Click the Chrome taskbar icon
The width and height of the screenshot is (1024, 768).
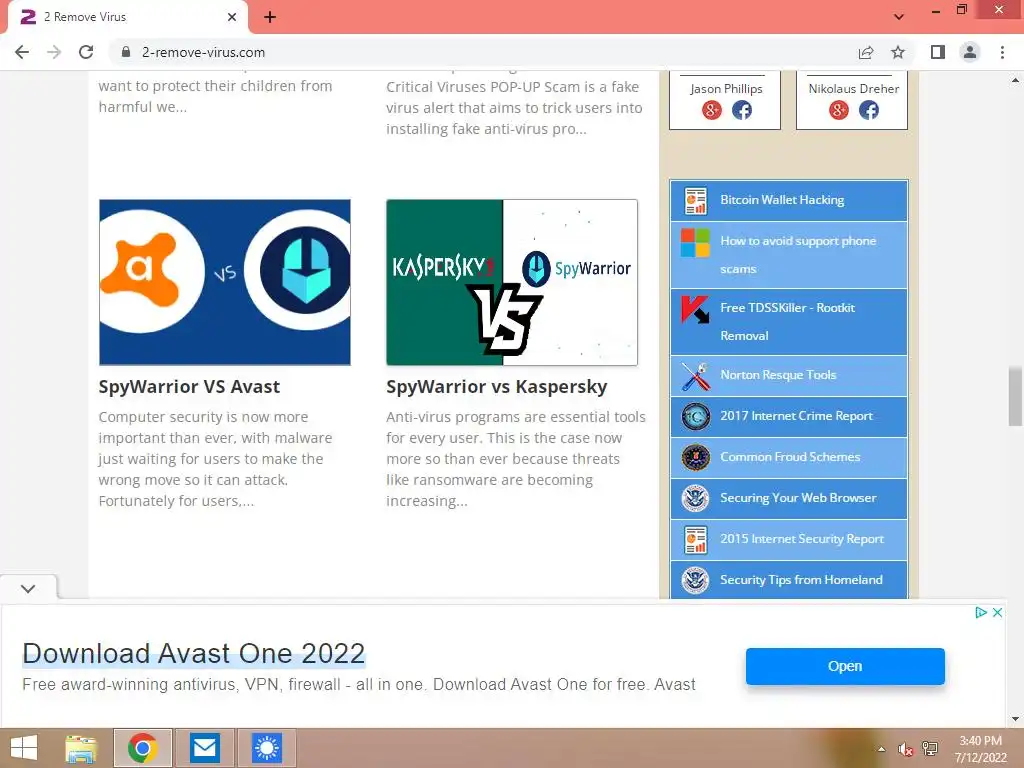(x=143, y=748)
